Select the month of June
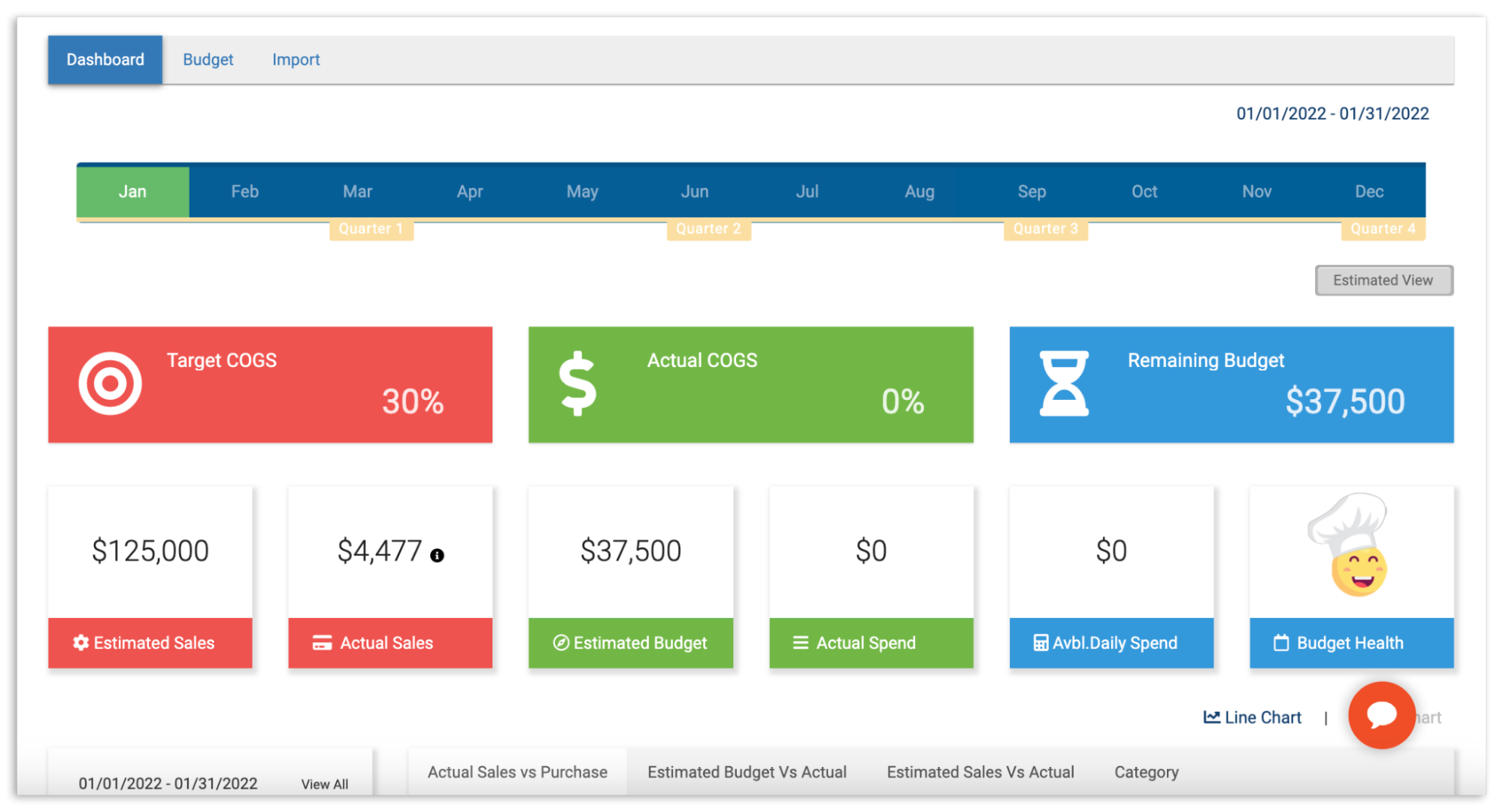The height and width of the screenshot is (812, 1503). click(693, 191)
